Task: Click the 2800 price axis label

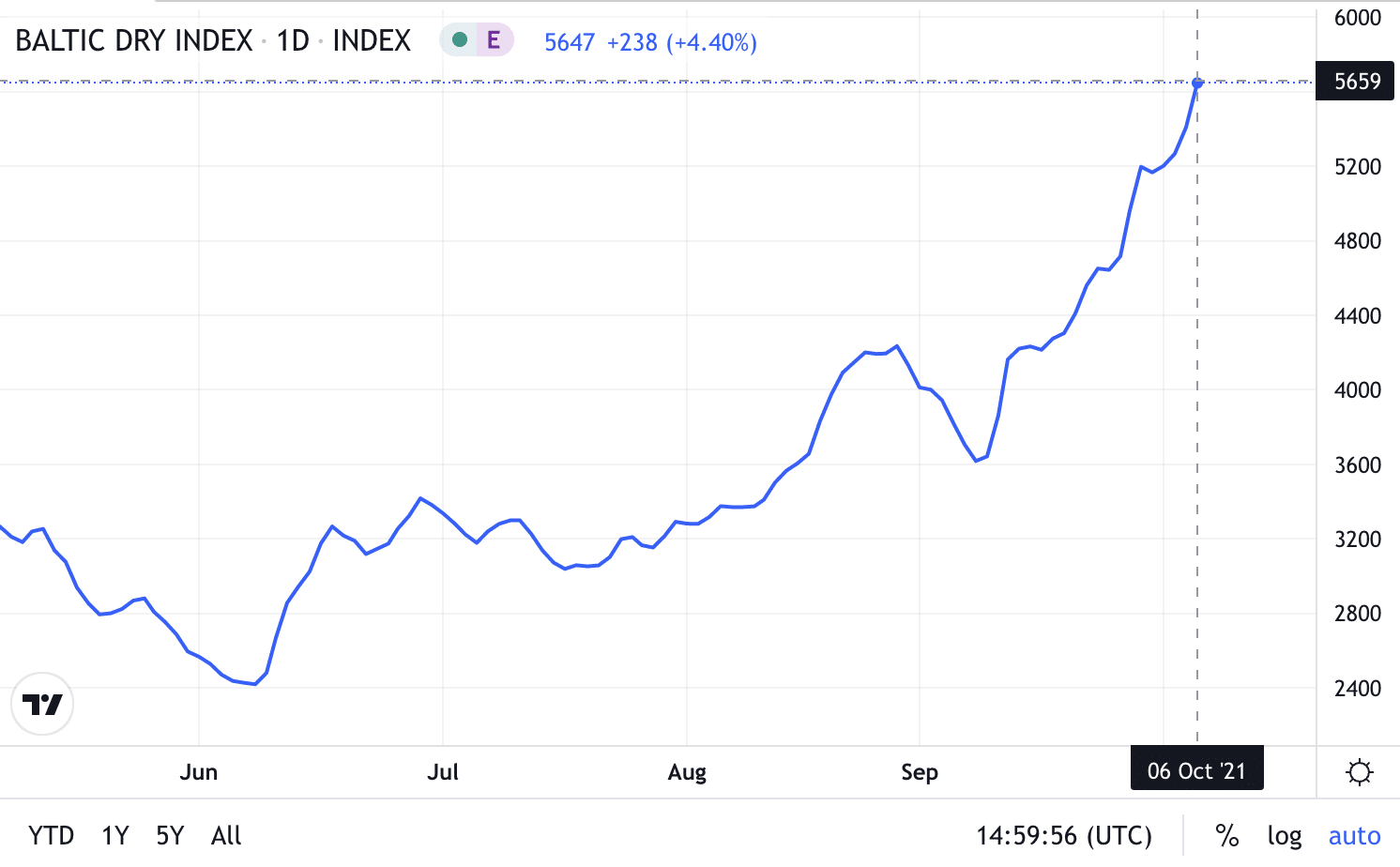Action: (1358, 613)
